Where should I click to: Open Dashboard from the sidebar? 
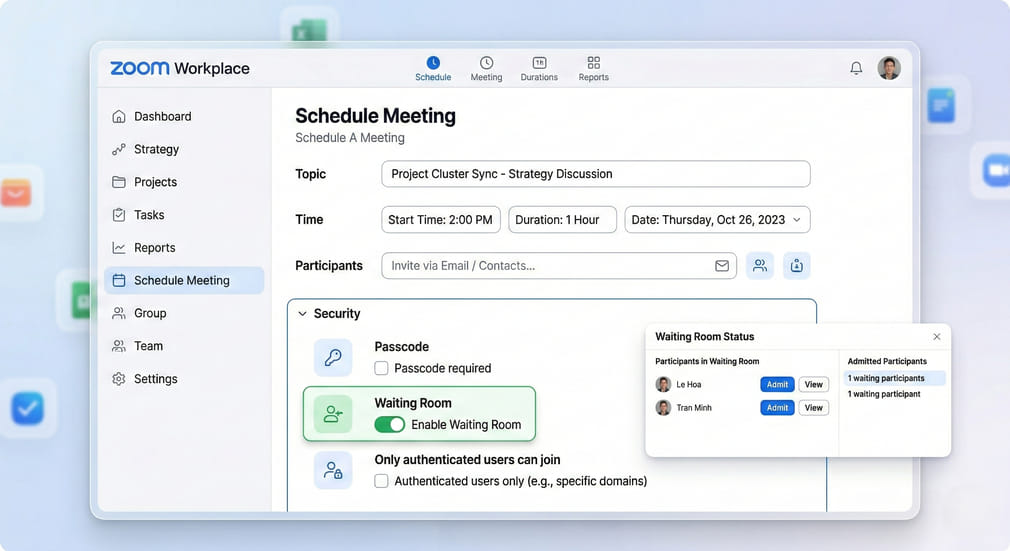pos(162,116)
